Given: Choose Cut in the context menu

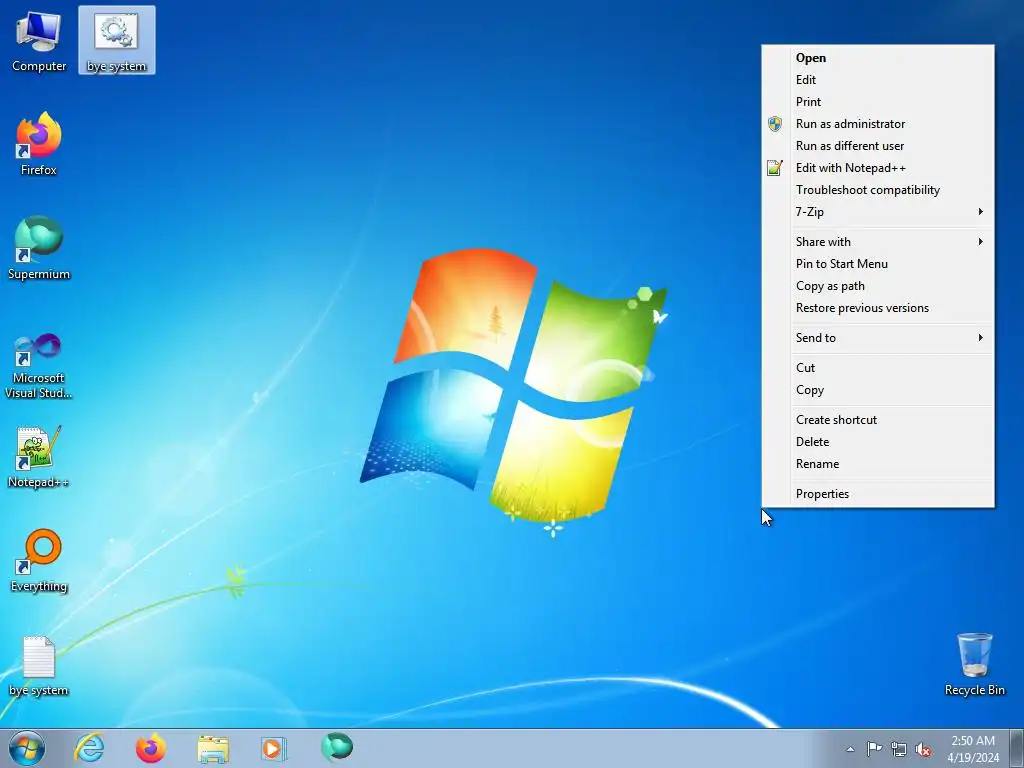Looking at the screenshot, I should pyautogui.click(x=878, y=368).
